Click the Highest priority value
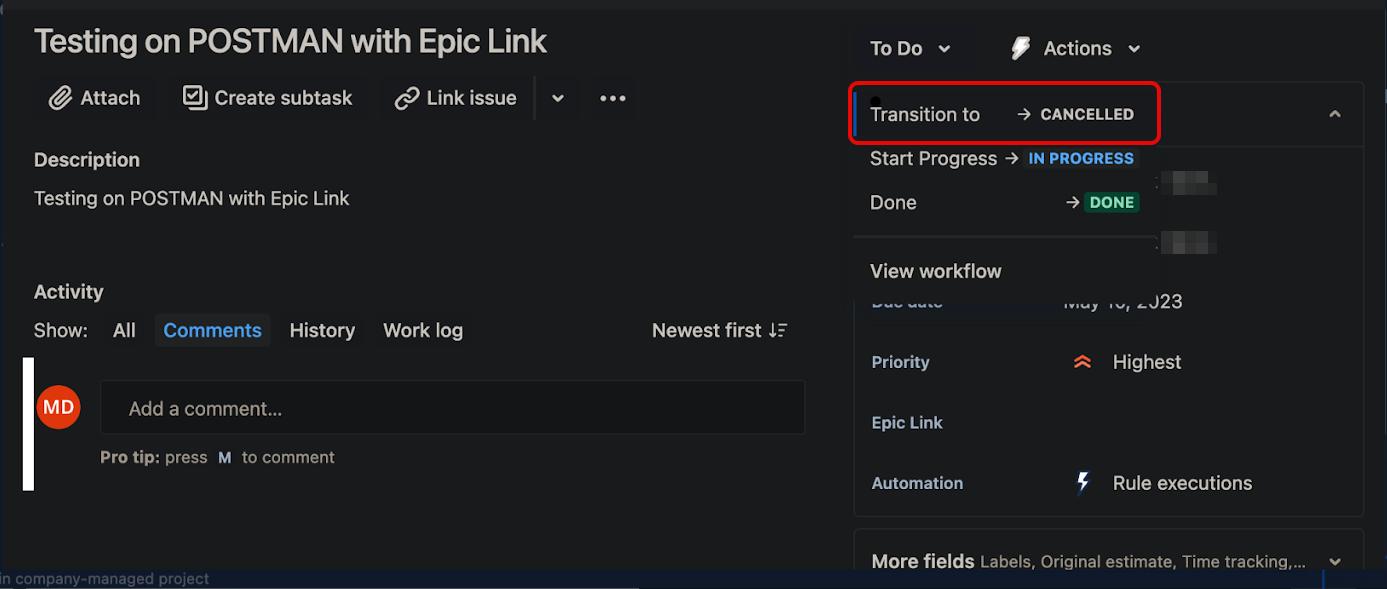The image size is (1387, 589). tap(1146, 362)
